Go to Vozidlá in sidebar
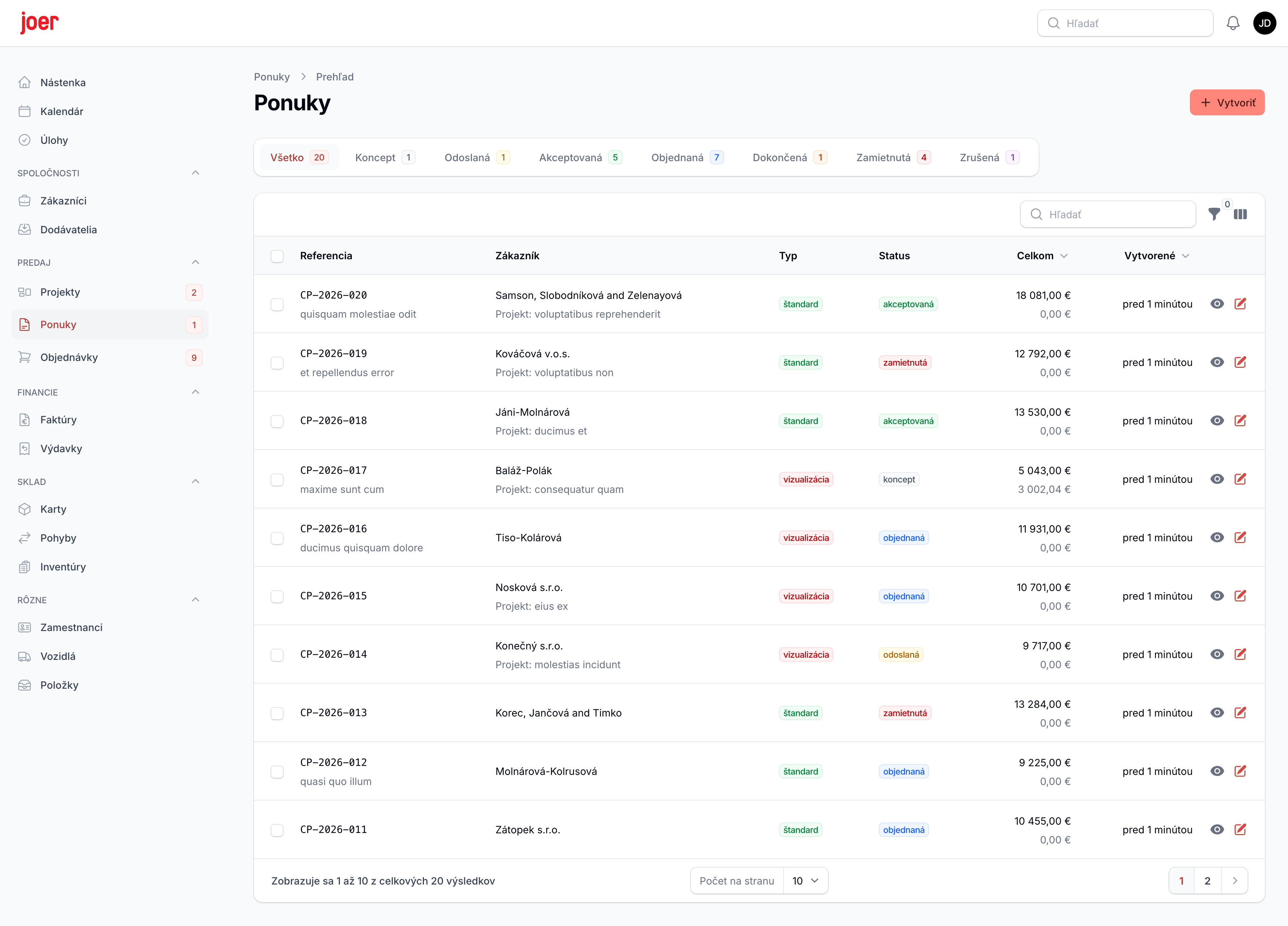The image size is (1288, 926). pyautogui.click(x=57, y=656)
